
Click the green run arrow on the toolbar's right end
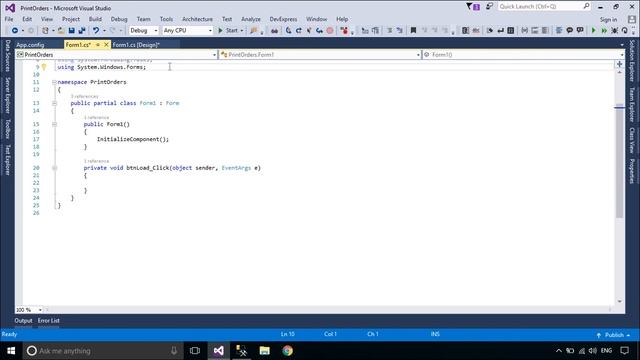pos(593,31)
